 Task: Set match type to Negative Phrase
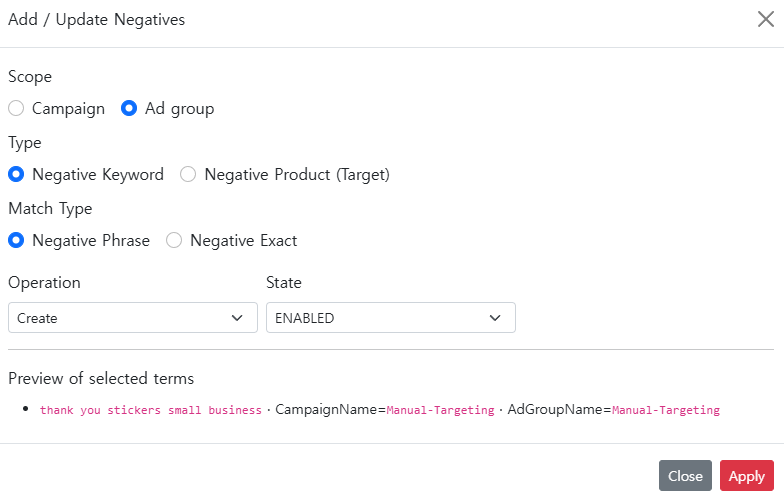pos(16,241)
